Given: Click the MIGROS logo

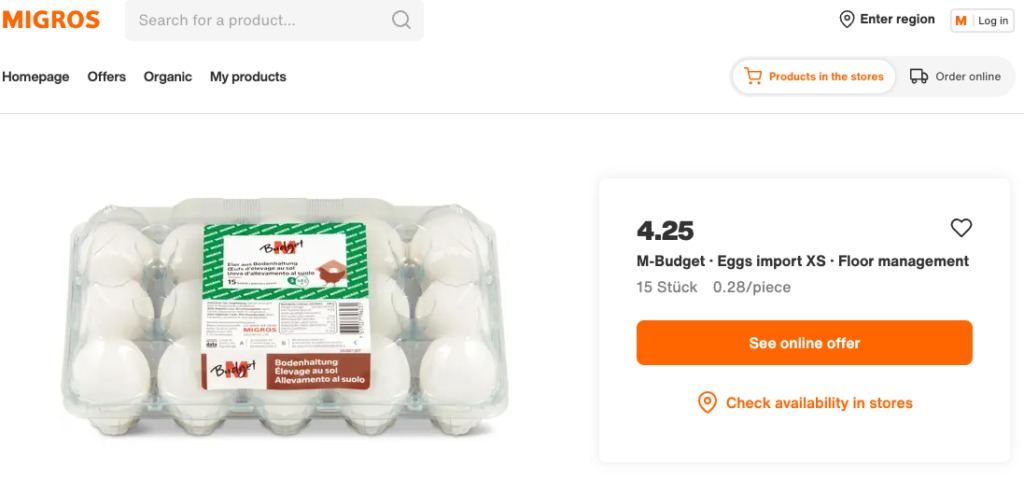Looking at the screenshot, I should click(51, 20).
